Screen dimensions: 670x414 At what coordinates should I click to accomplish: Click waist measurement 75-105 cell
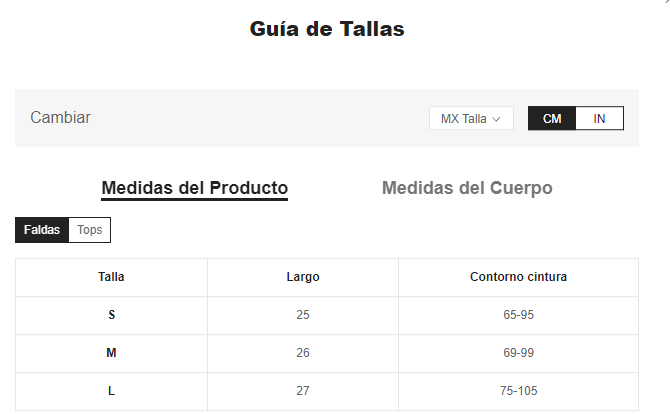click(x=518, y=391)
